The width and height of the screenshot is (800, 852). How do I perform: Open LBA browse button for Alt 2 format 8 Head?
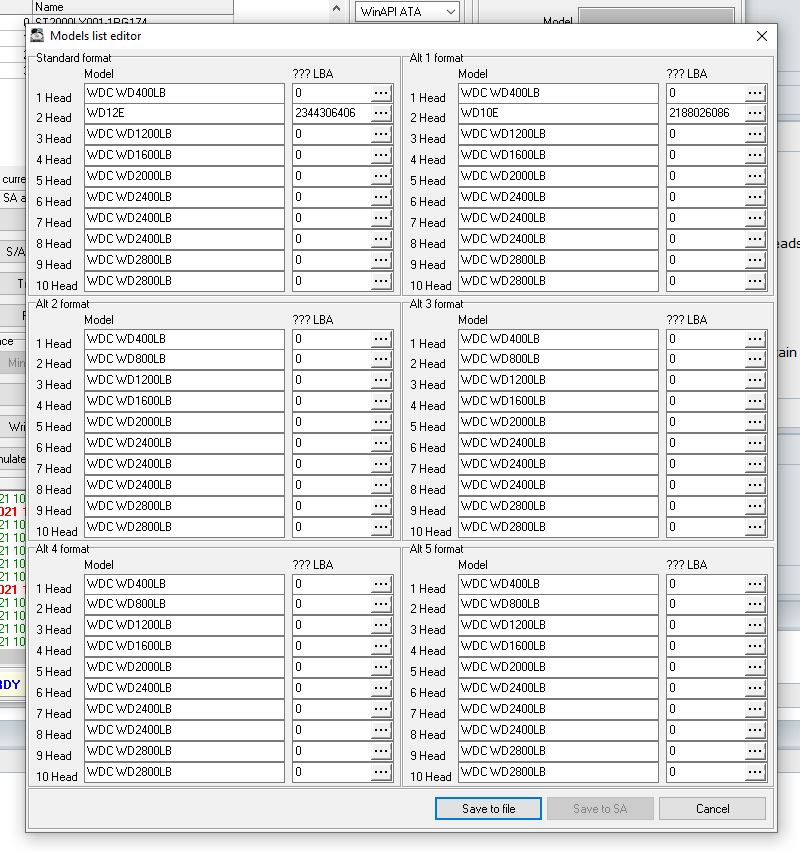tap(381, 485)
